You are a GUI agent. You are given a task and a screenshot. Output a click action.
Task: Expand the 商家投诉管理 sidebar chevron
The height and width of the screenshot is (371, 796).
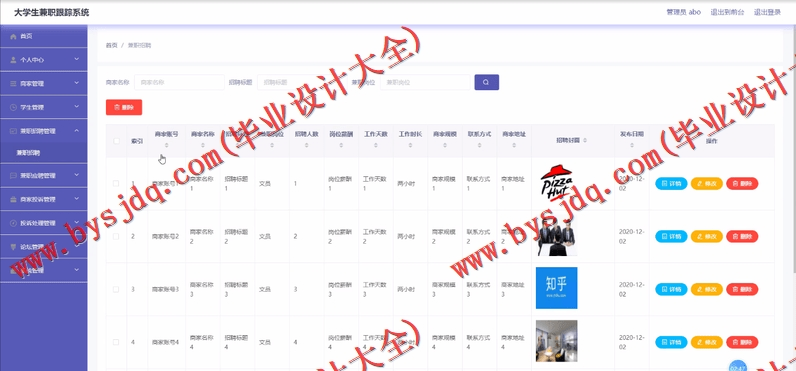click(77, 199)
